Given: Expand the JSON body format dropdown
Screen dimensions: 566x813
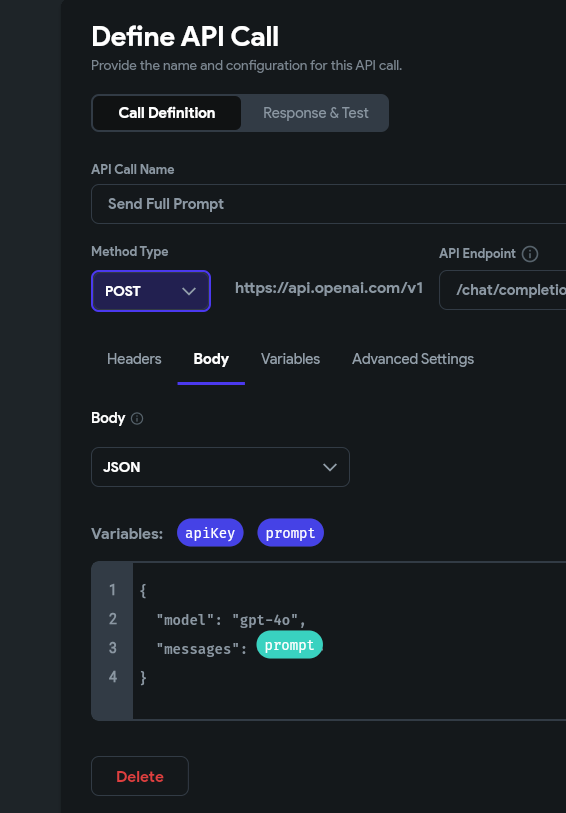Looking at the screenshot, I should tap(220, 467).
